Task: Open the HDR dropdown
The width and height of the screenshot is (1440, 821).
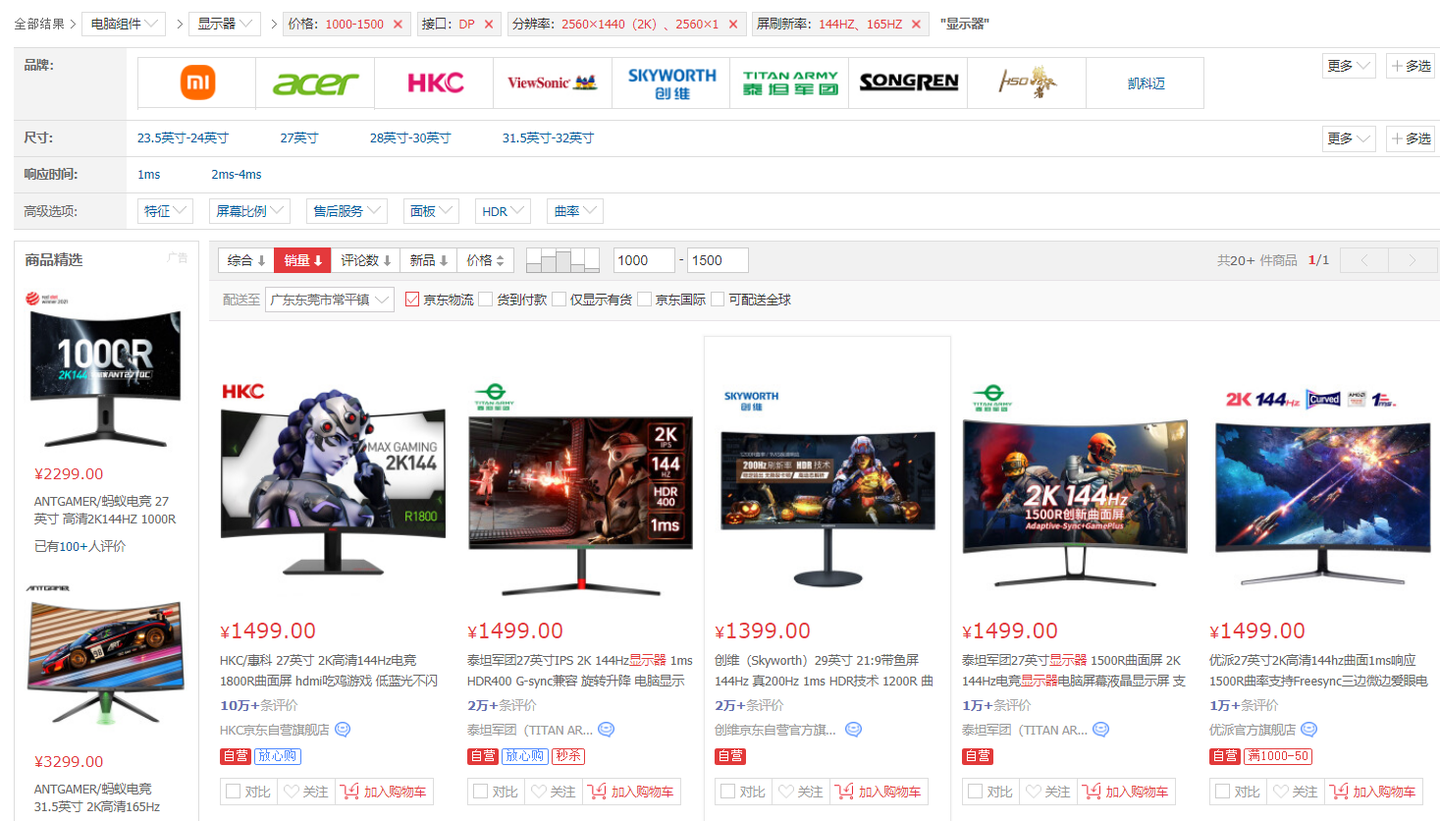Action: (x=503, y=211)
